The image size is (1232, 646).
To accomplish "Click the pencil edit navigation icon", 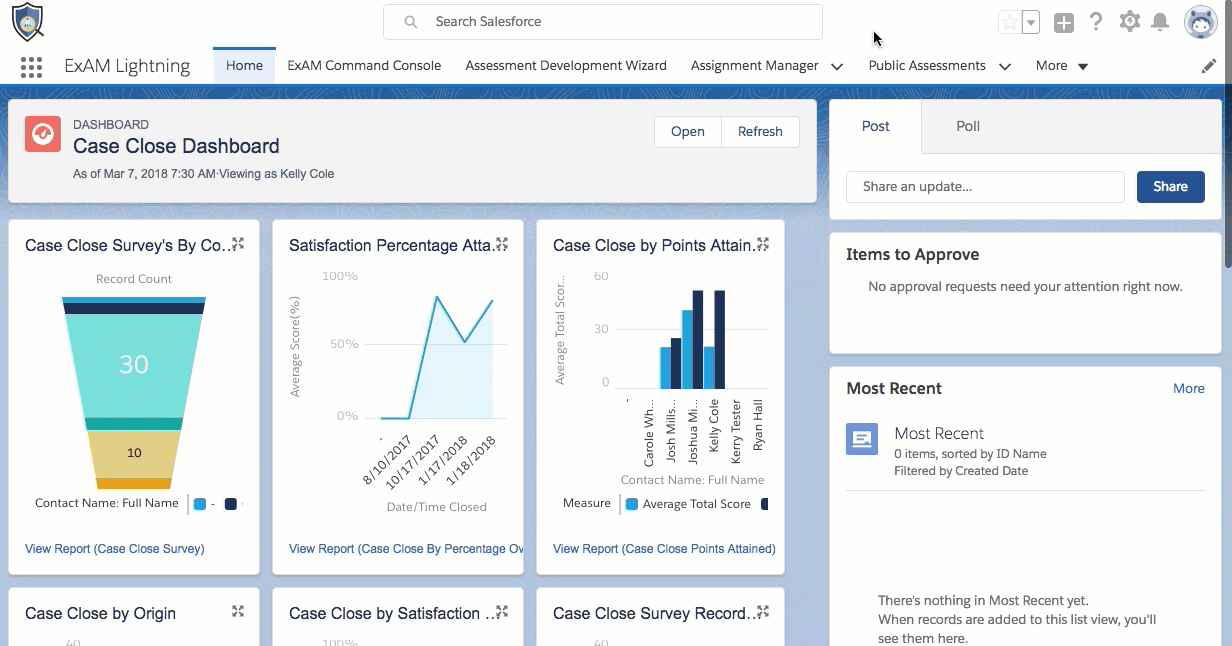I will click(x=1209, y=66).
